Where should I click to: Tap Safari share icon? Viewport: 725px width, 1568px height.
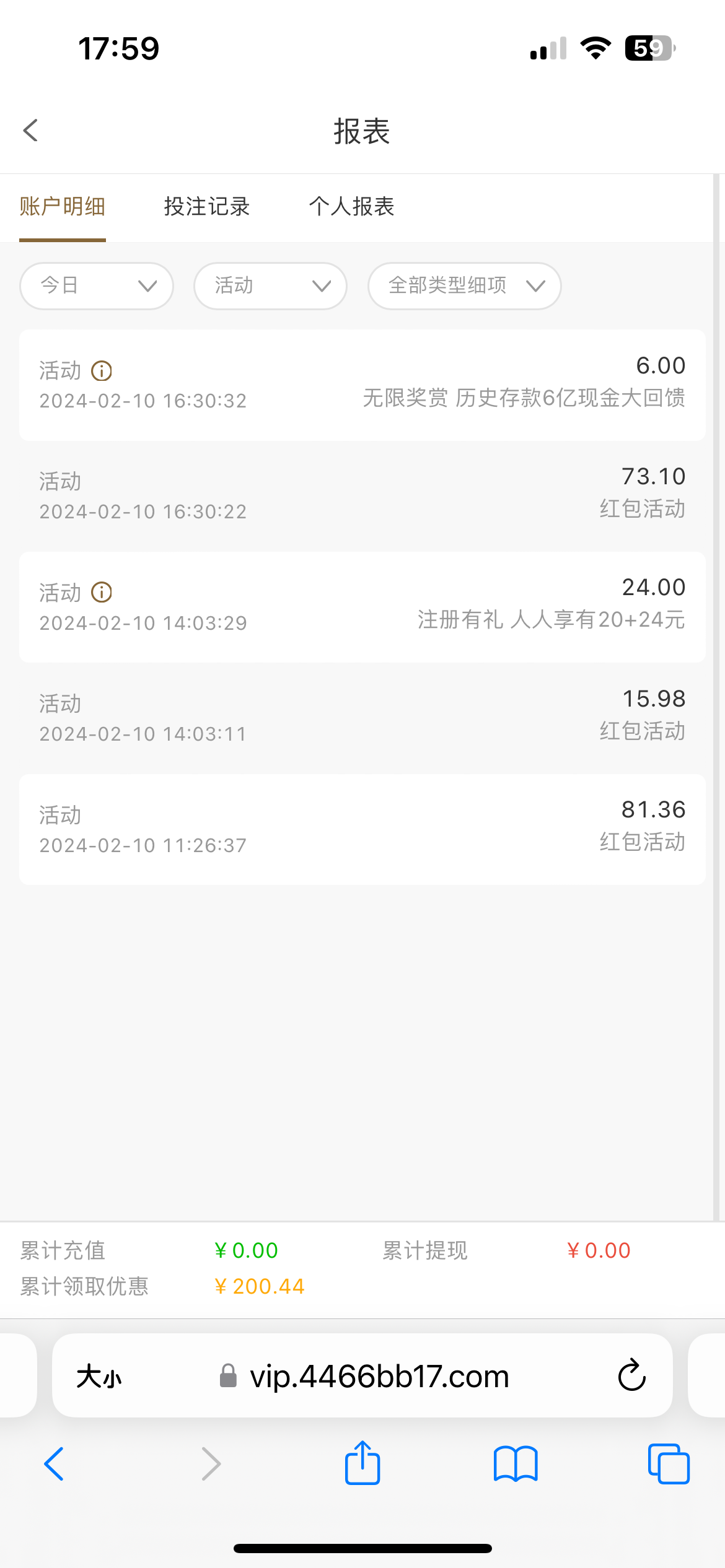point(362,1464)
